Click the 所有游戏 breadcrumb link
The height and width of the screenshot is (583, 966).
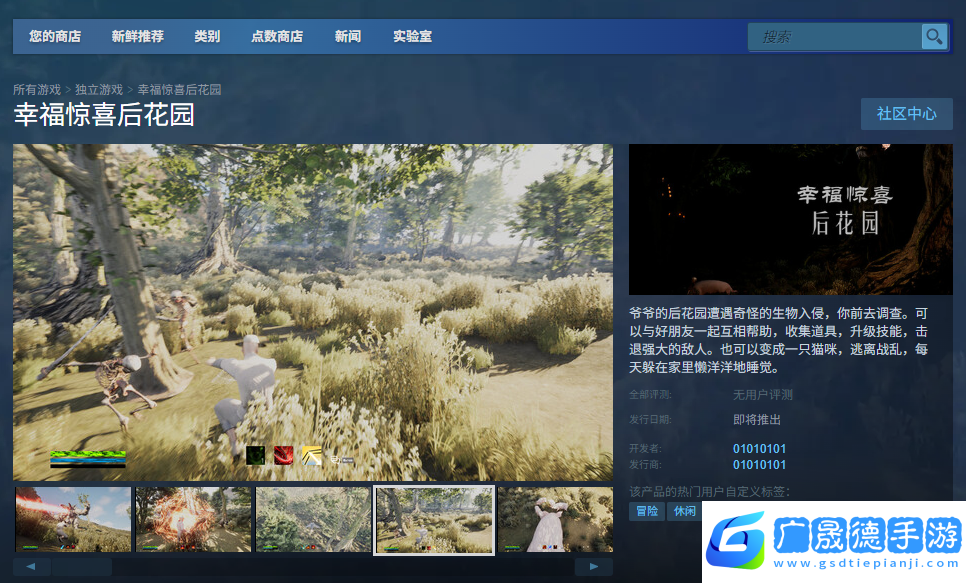click(37, 90)
